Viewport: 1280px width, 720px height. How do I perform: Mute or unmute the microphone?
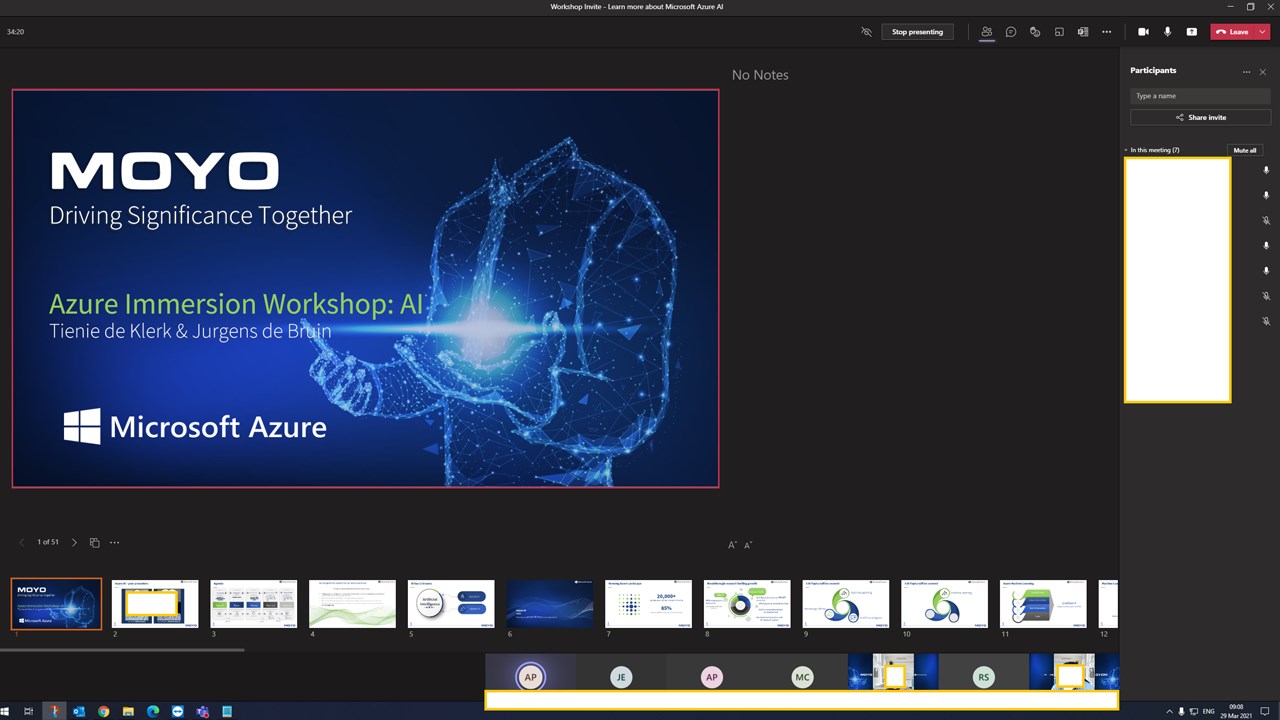pos(1167,32)
